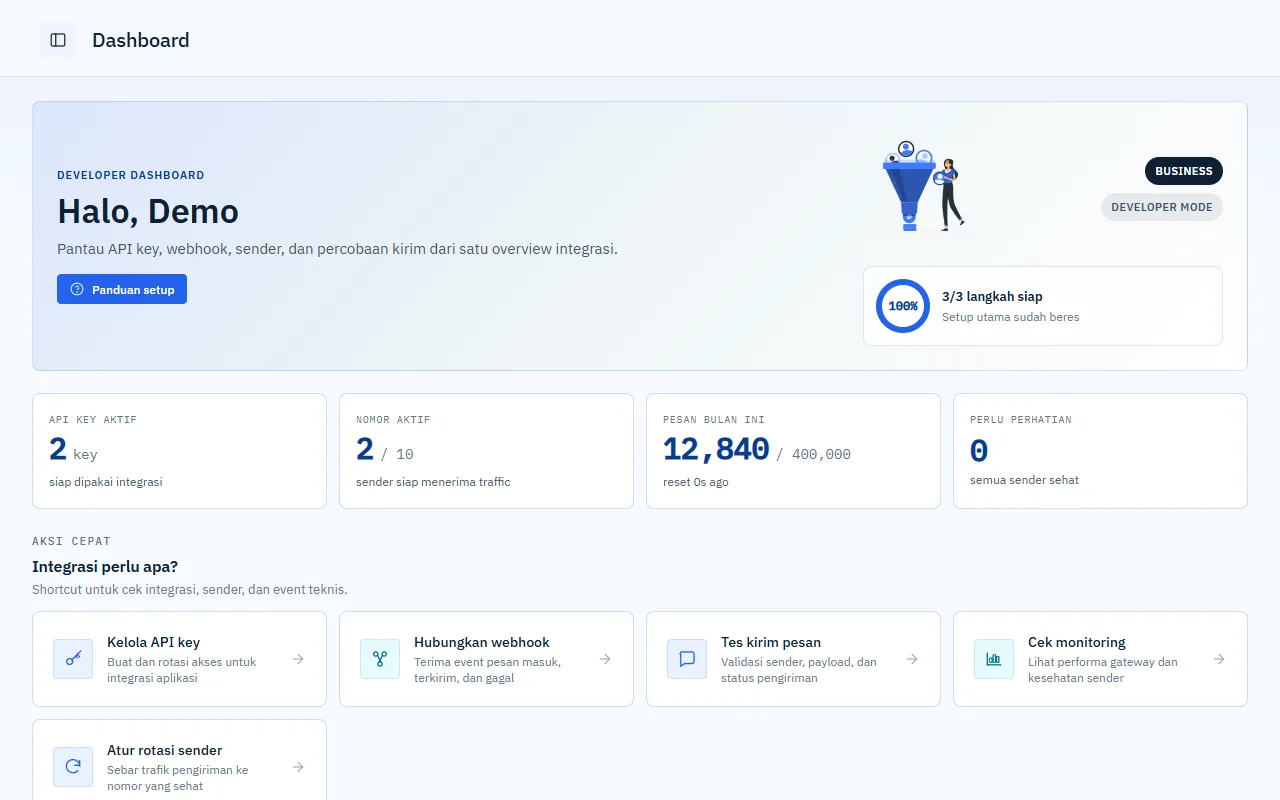Click the webhook branch icon
The image size is (1280, 800).
pyautogui.click(x=380, y=659)
